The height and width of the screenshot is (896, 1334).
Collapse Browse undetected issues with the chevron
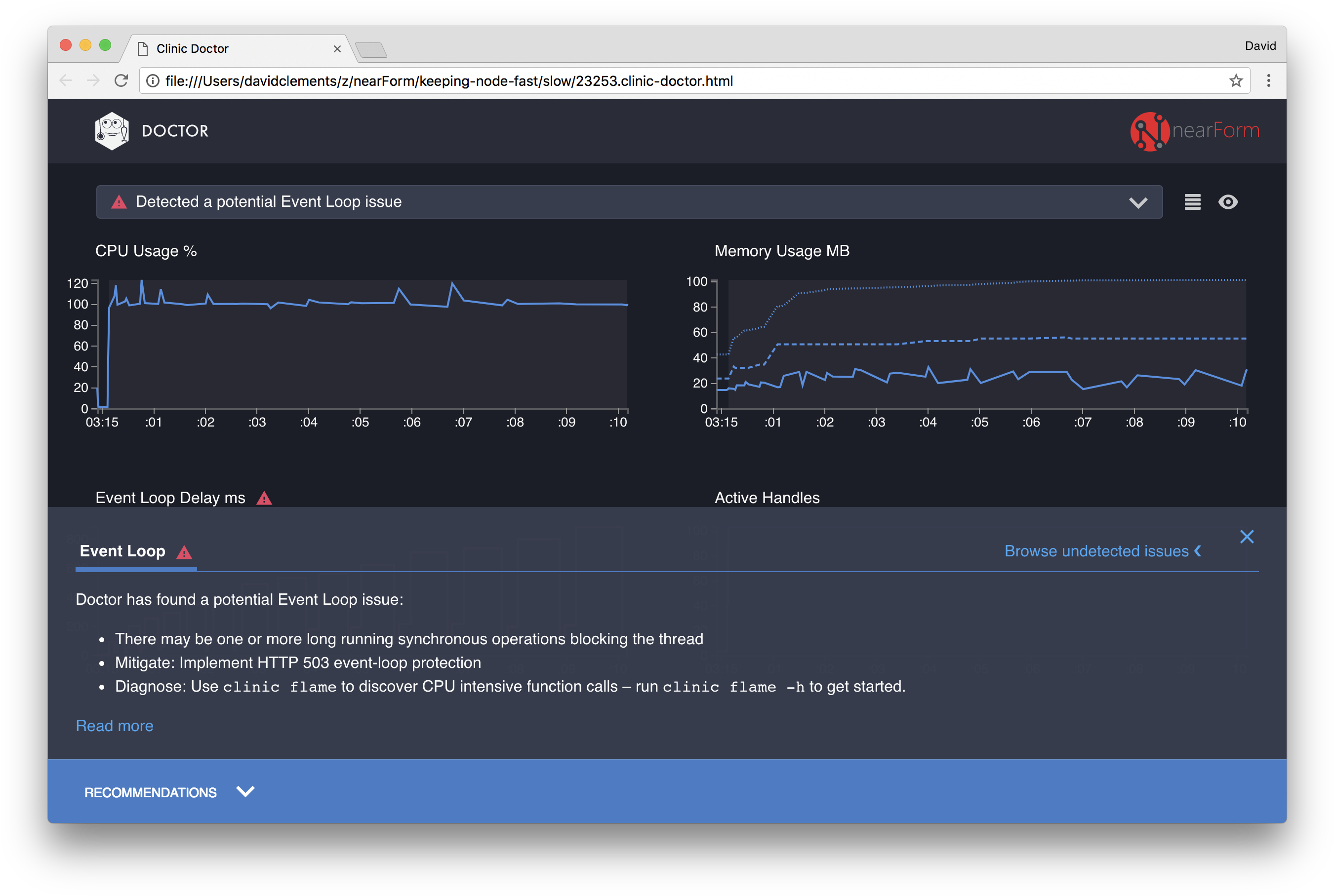pos(1197,551)
